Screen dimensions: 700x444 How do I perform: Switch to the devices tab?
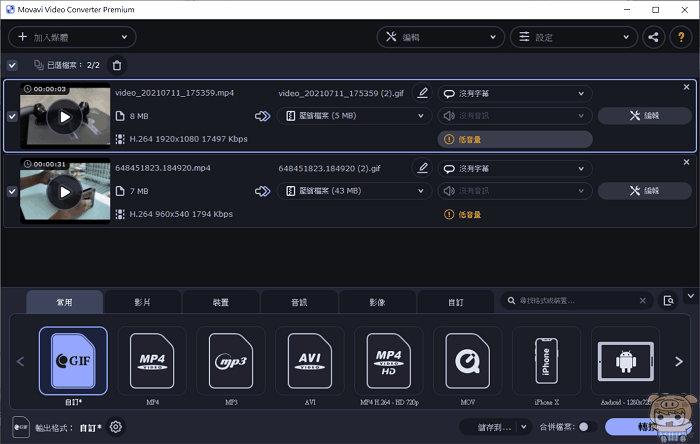[221, 302]
